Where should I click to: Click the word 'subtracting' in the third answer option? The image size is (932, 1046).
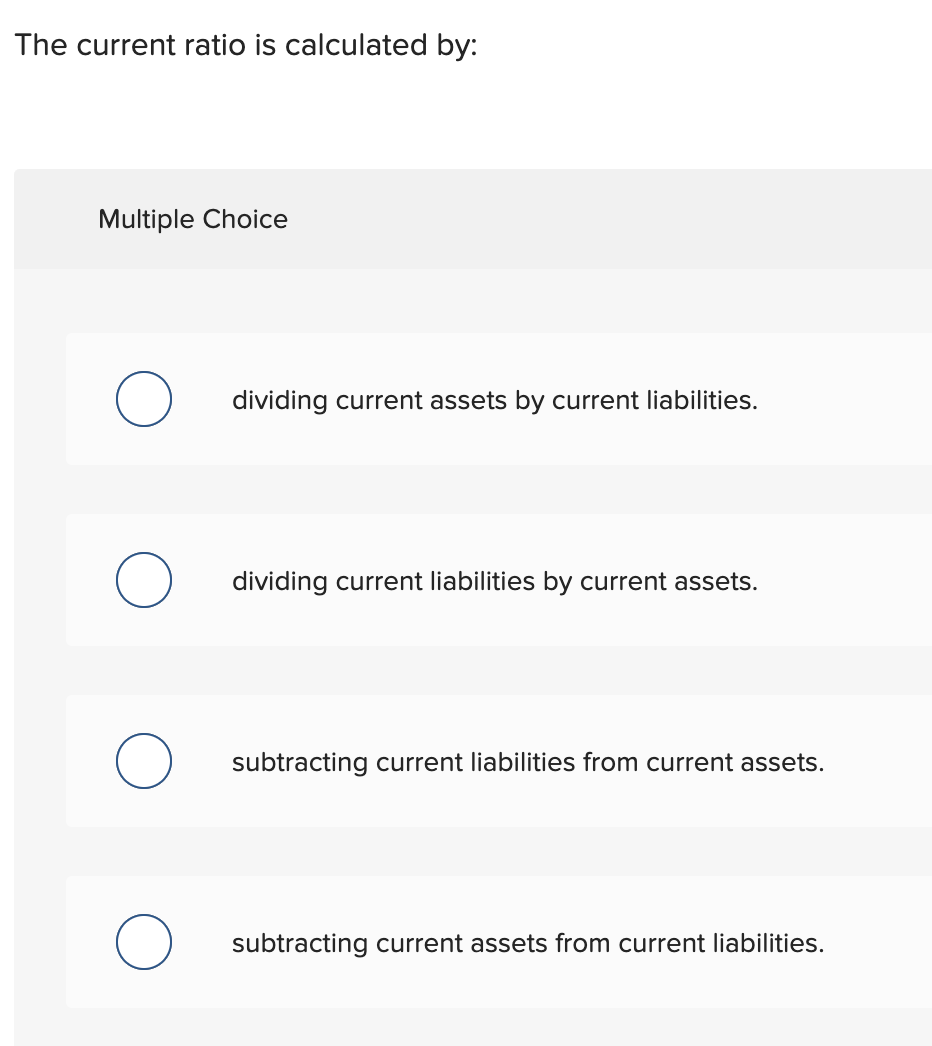[x=299, y=763]
